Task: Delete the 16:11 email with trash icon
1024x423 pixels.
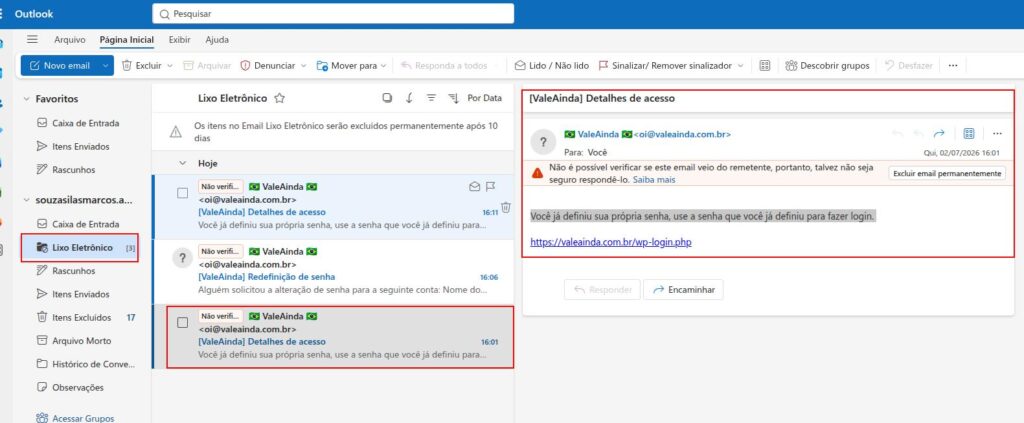Action: tap(506, 208)
